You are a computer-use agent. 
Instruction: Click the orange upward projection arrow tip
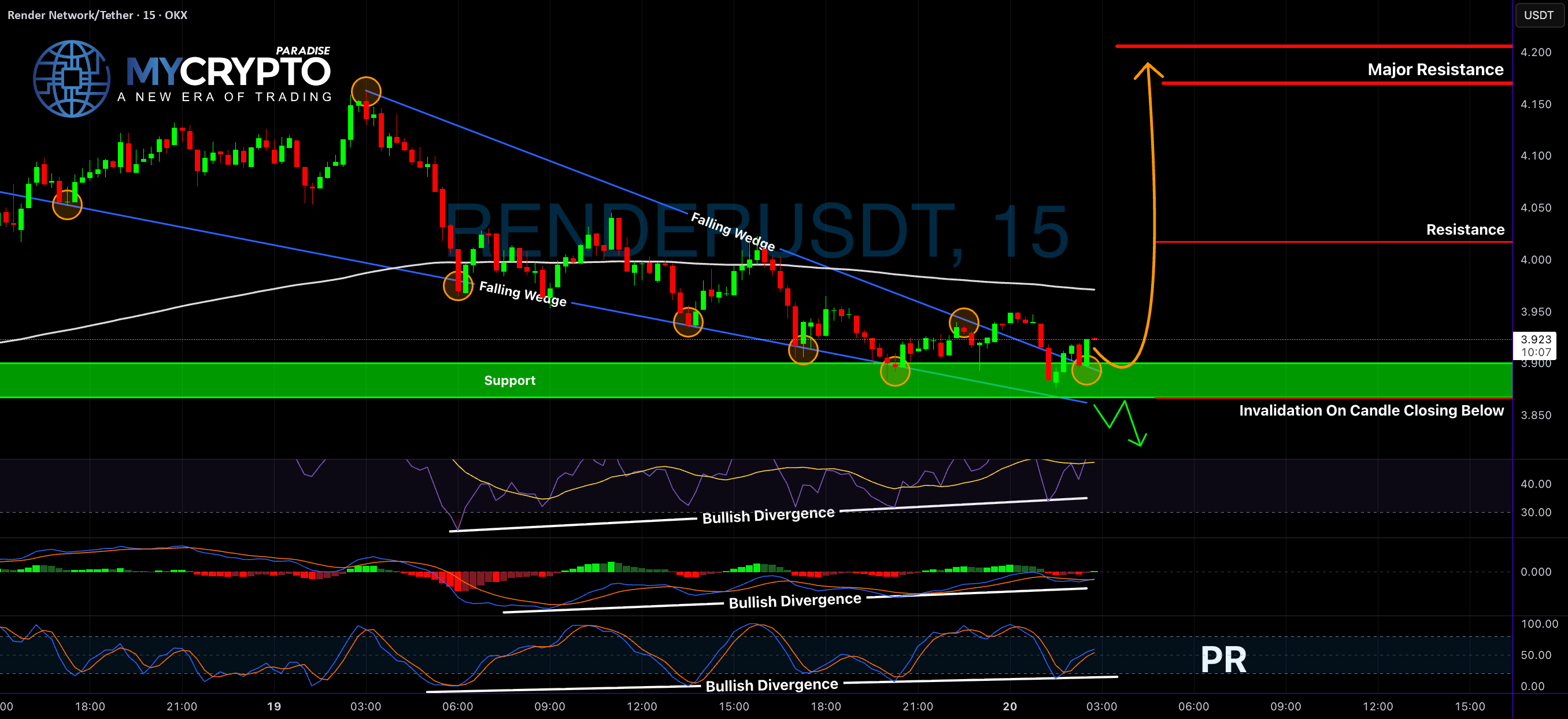pyautogui.click(x=1148, y=71)
